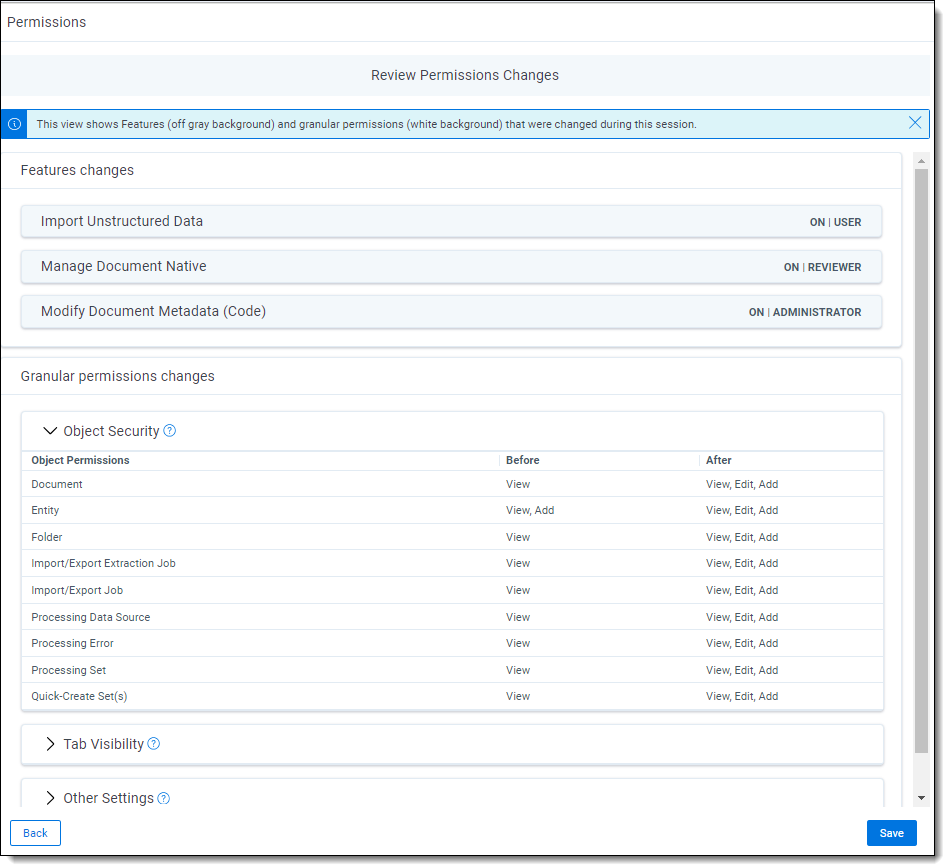The height and width of the screenshot is (865, 943).
Task: Click the scrollbar up arrow
Action: tap(921, 161)
